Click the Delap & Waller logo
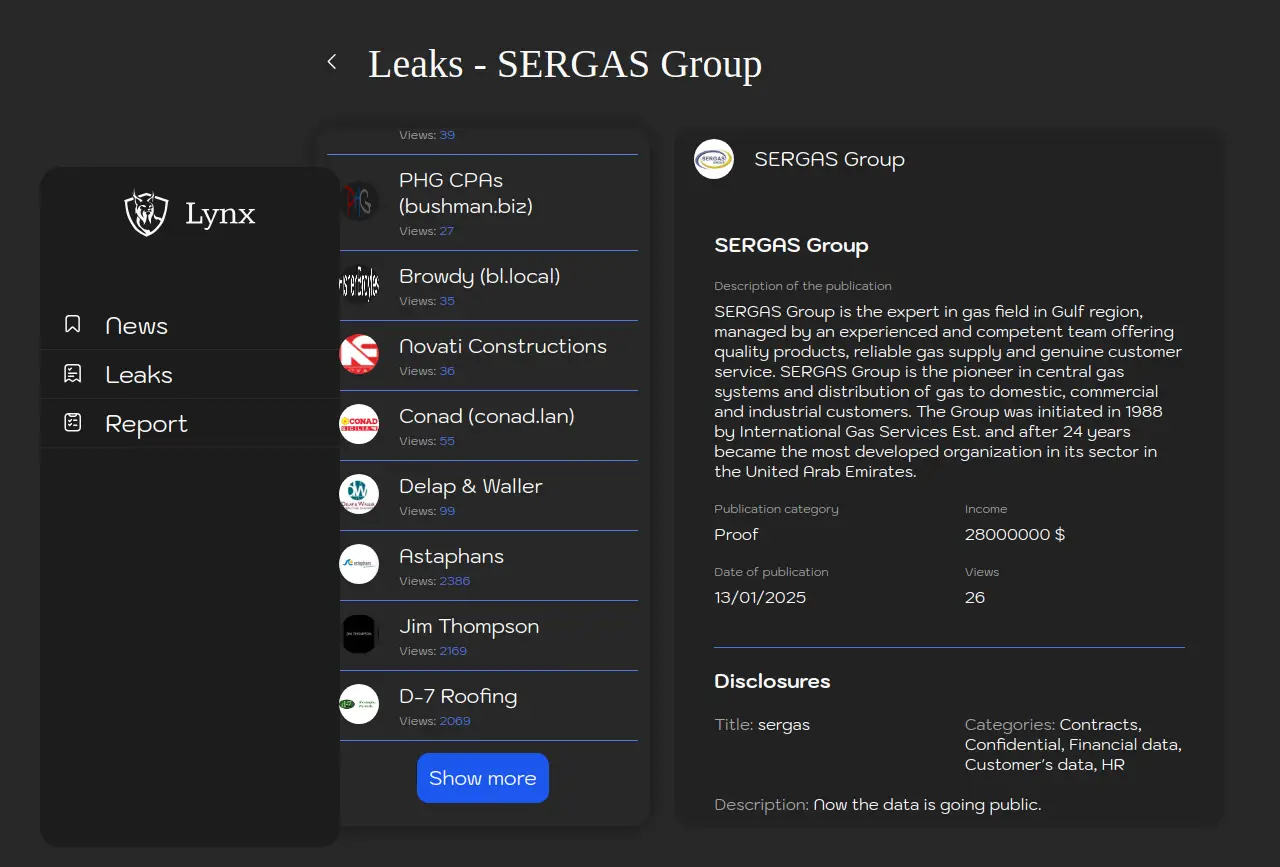 [359, 494]
